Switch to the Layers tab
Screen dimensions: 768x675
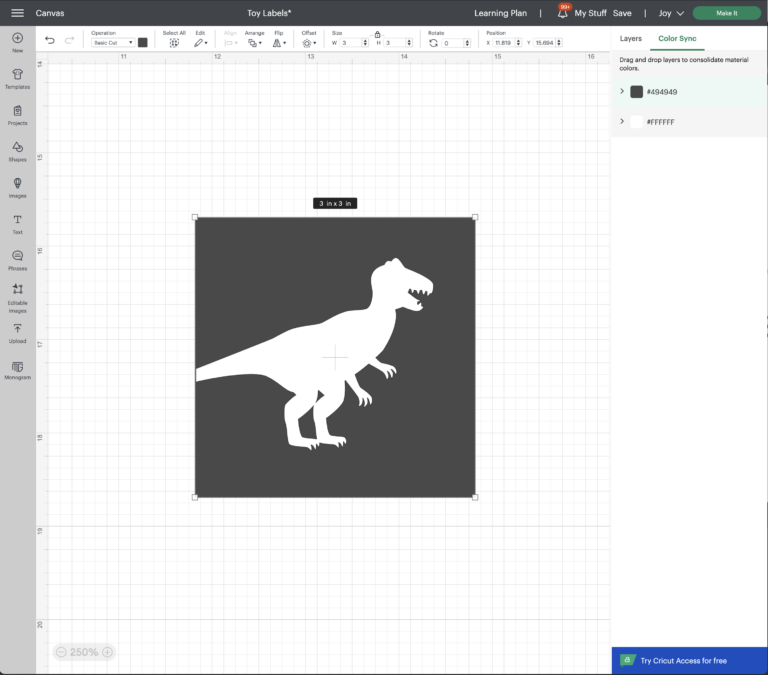pyautogui.click(x=630, y=38)
